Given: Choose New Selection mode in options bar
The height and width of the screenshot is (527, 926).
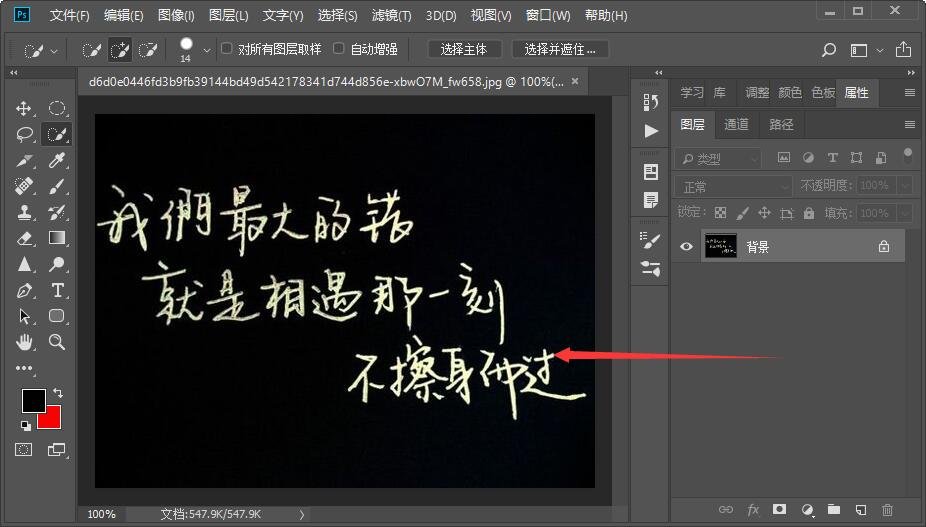Looking at the screenshot, I should point(92,50).
